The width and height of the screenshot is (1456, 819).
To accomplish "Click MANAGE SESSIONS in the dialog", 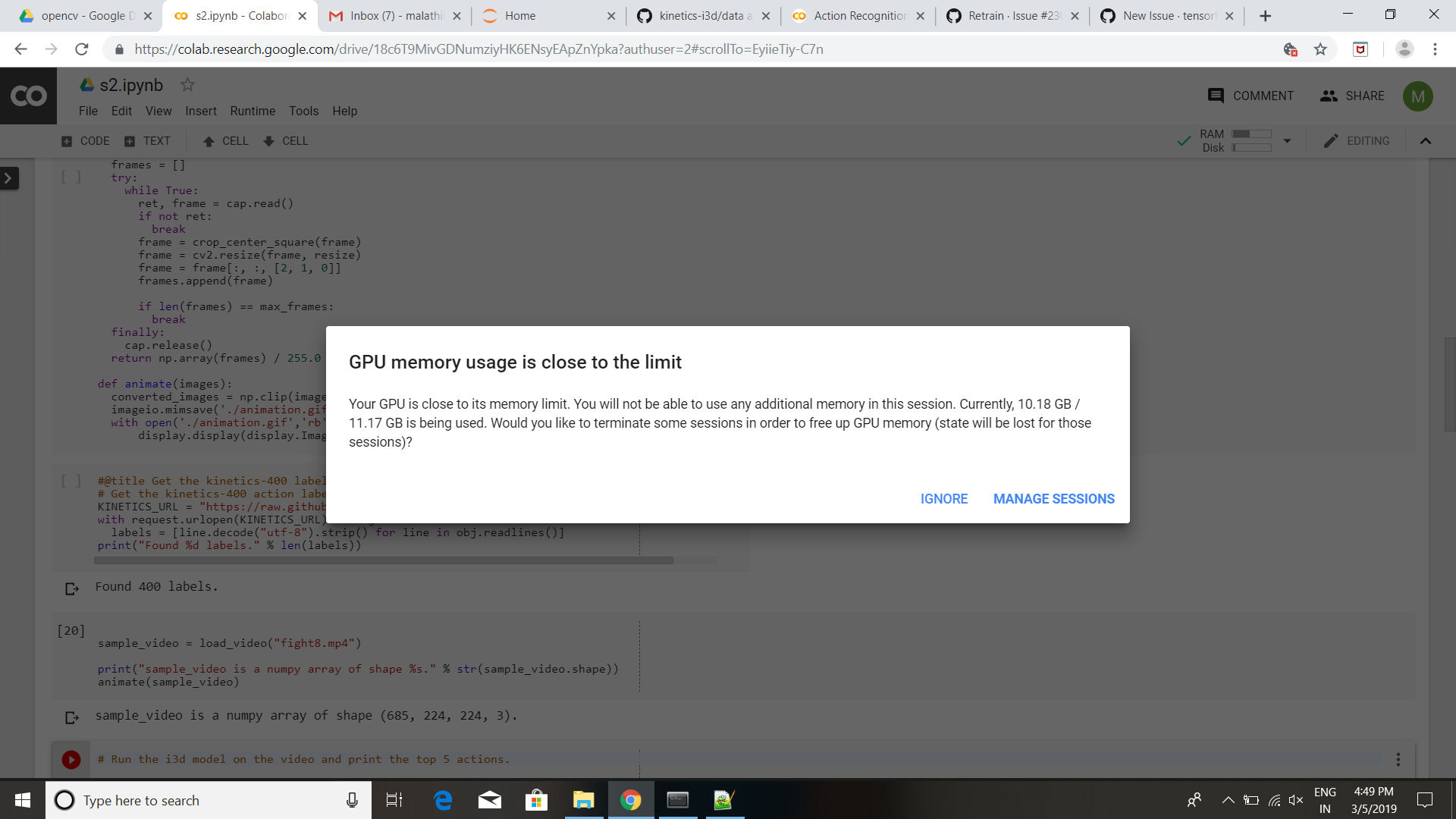I will tap(1053, 499).
